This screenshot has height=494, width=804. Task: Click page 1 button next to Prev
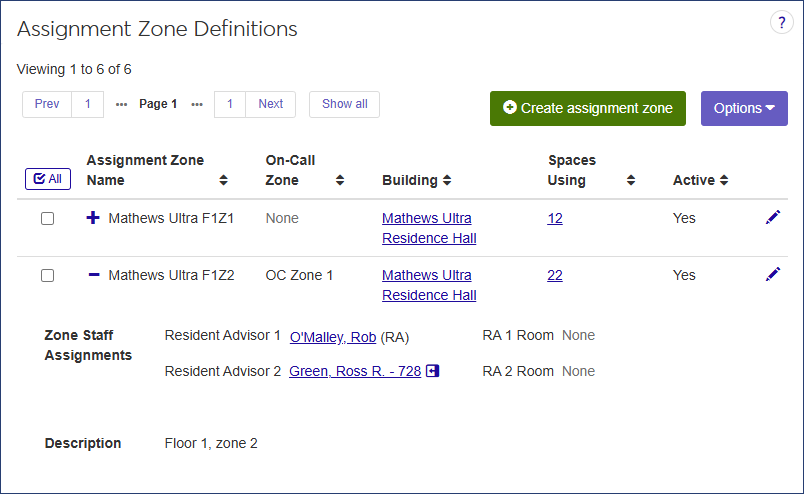(x=88, y=104)
